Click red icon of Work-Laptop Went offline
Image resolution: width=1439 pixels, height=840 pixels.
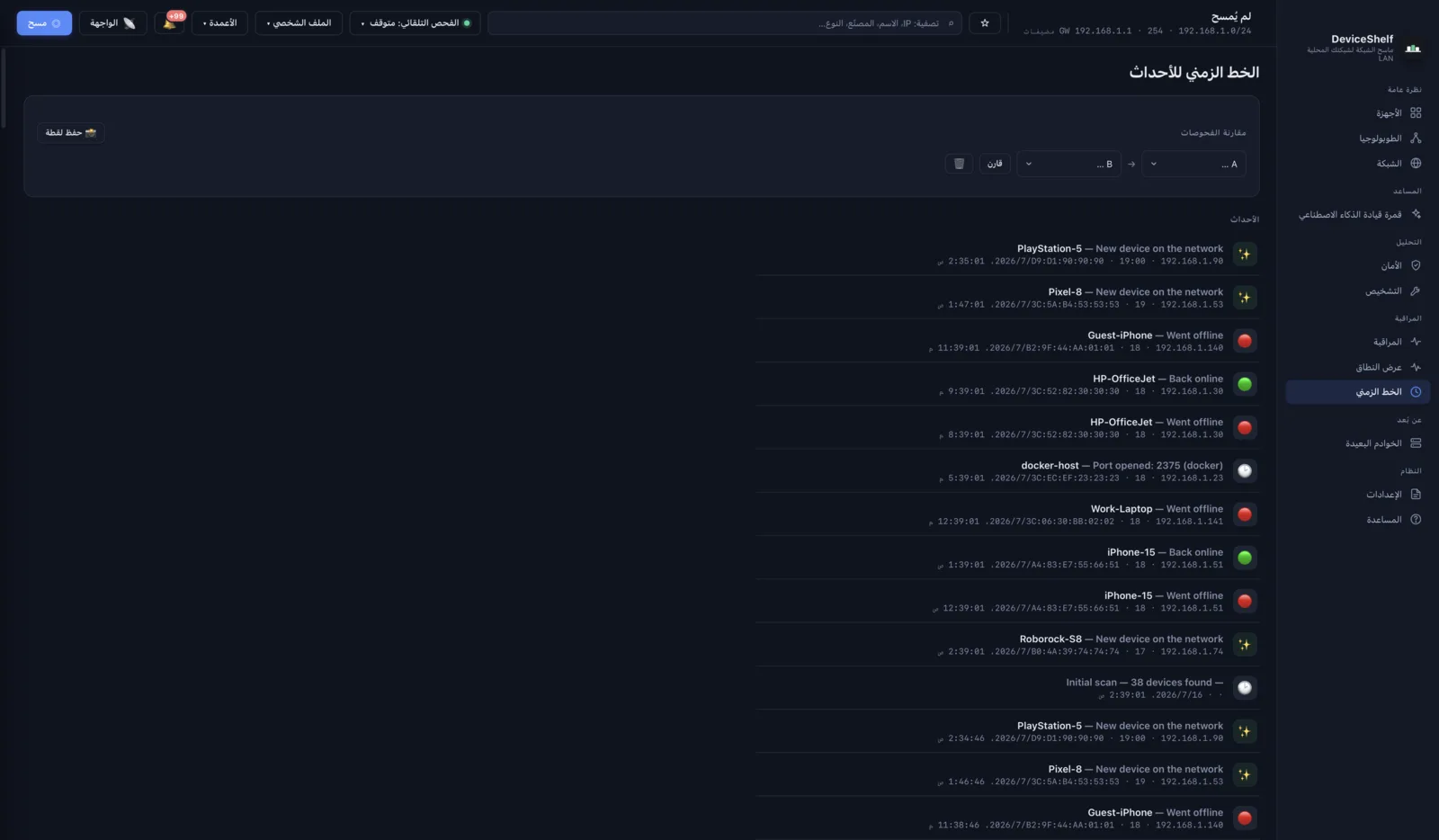tap(1245, 514)
